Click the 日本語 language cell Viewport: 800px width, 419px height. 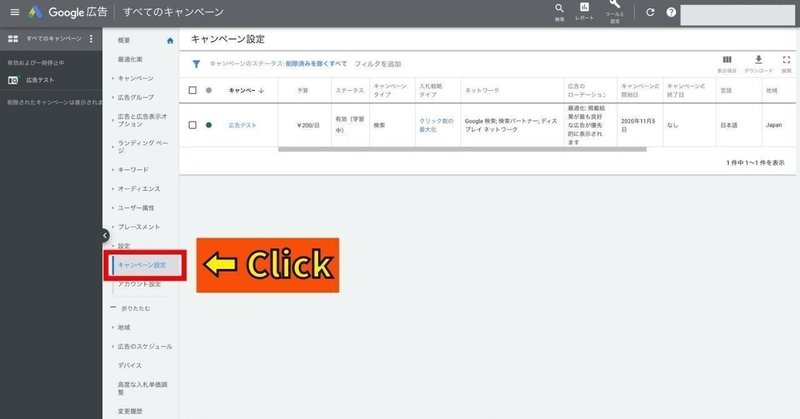729,125
